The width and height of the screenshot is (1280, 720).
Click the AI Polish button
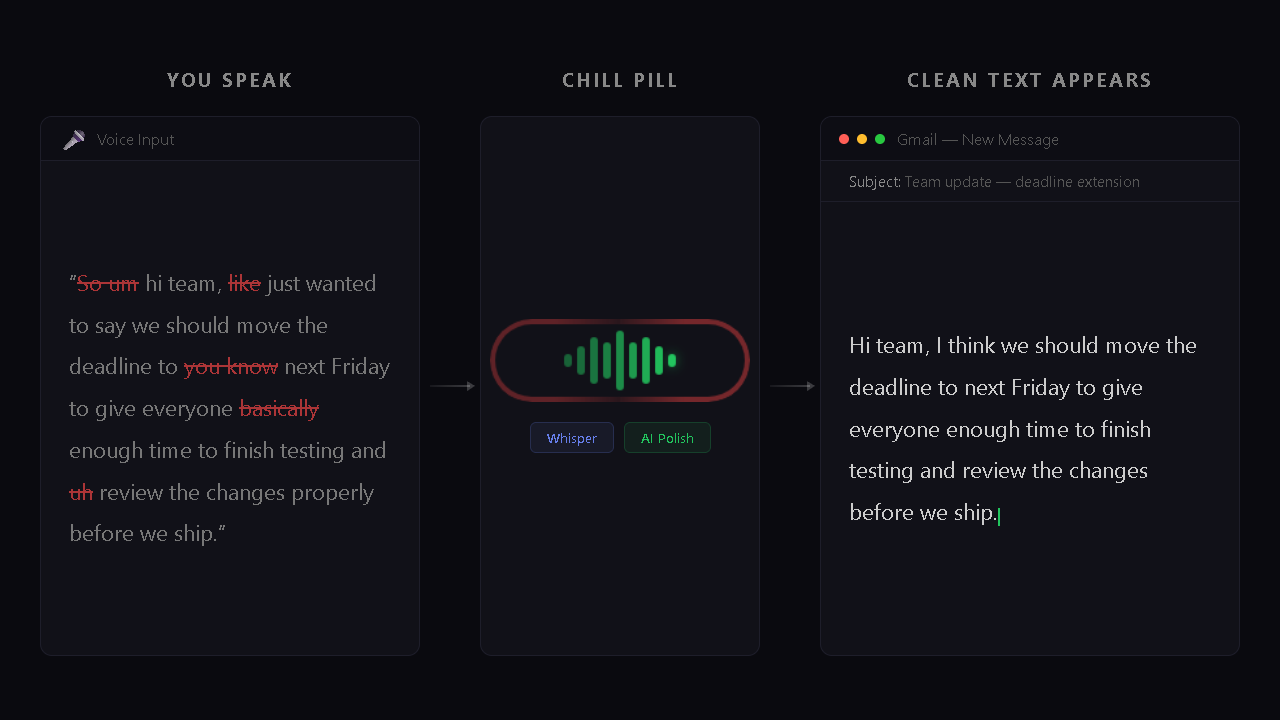(x=667, y=437)
